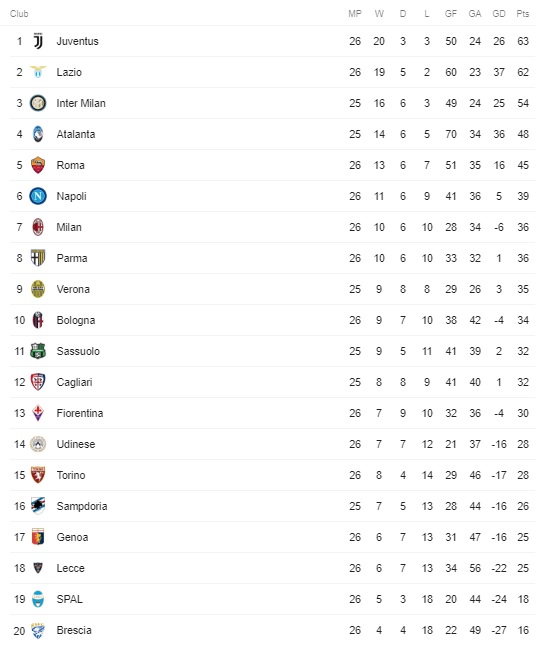Click the Atalanta club crest
This screenshot has height=656, width=542.
click(x=38, y=134)
